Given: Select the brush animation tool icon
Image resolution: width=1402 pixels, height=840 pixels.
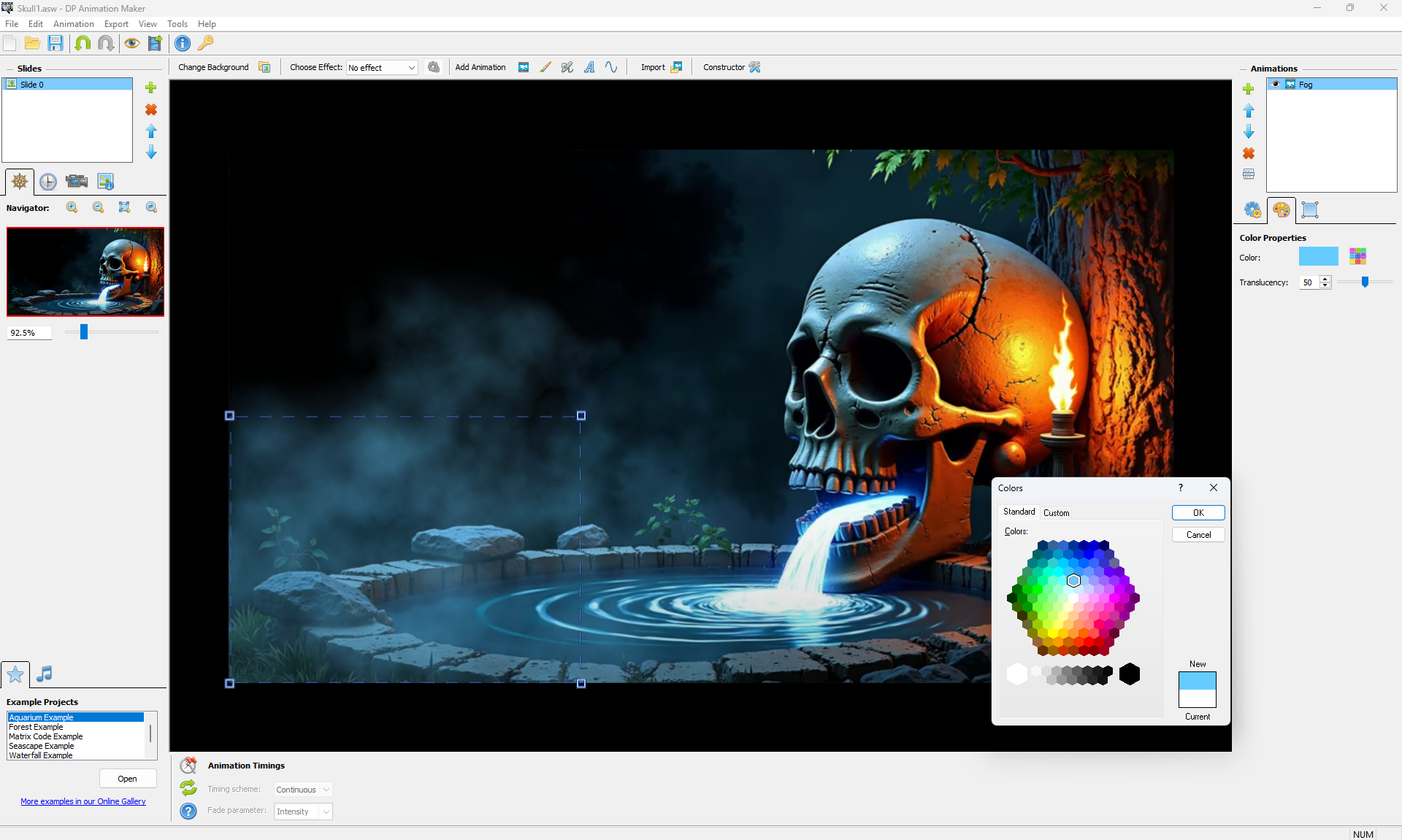Looking at the screenshot, I should click(545, 67).
